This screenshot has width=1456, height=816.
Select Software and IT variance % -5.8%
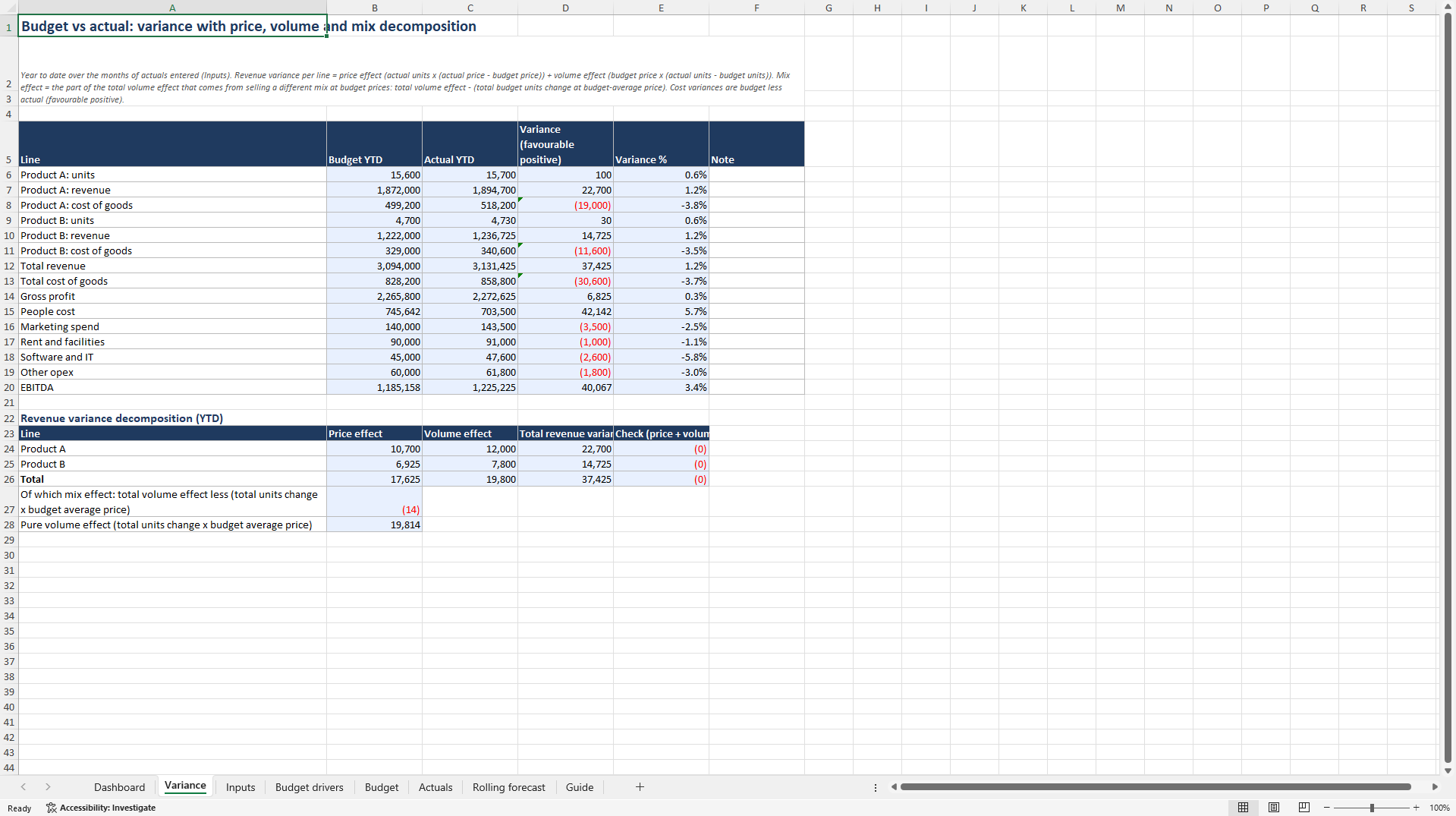(661, 357)
